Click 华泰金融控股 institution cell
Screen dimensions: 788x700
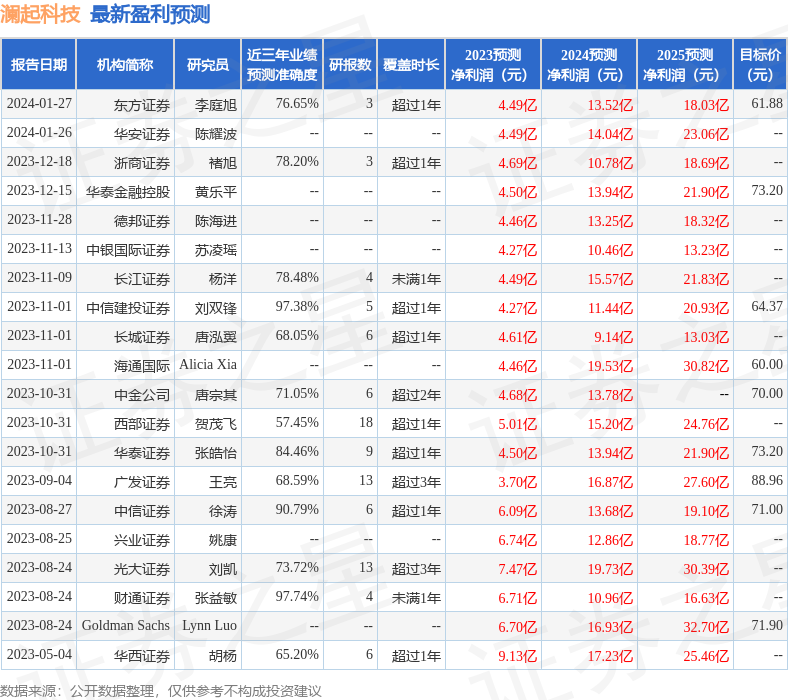pos(128,192)
